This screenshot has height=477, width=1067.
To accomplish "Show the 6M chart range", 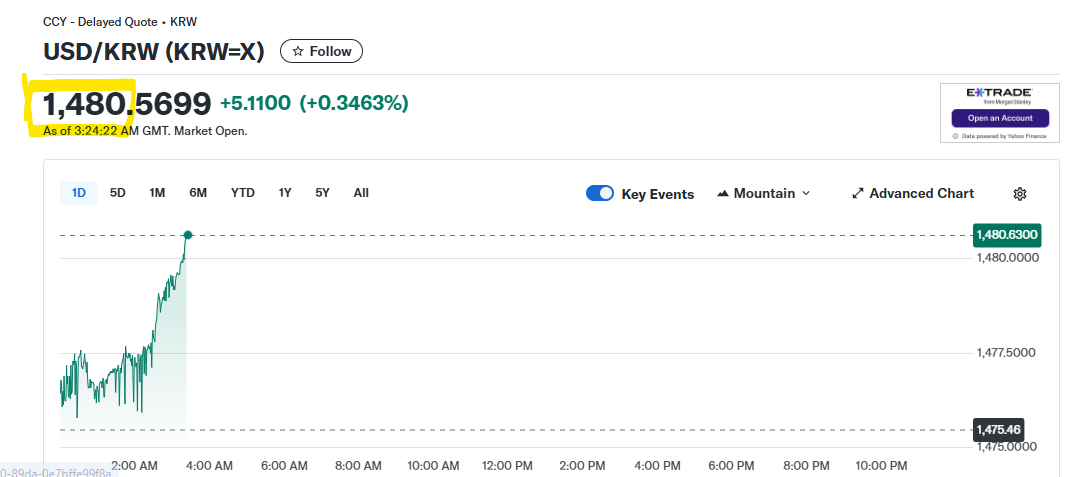I will point(198,193).
